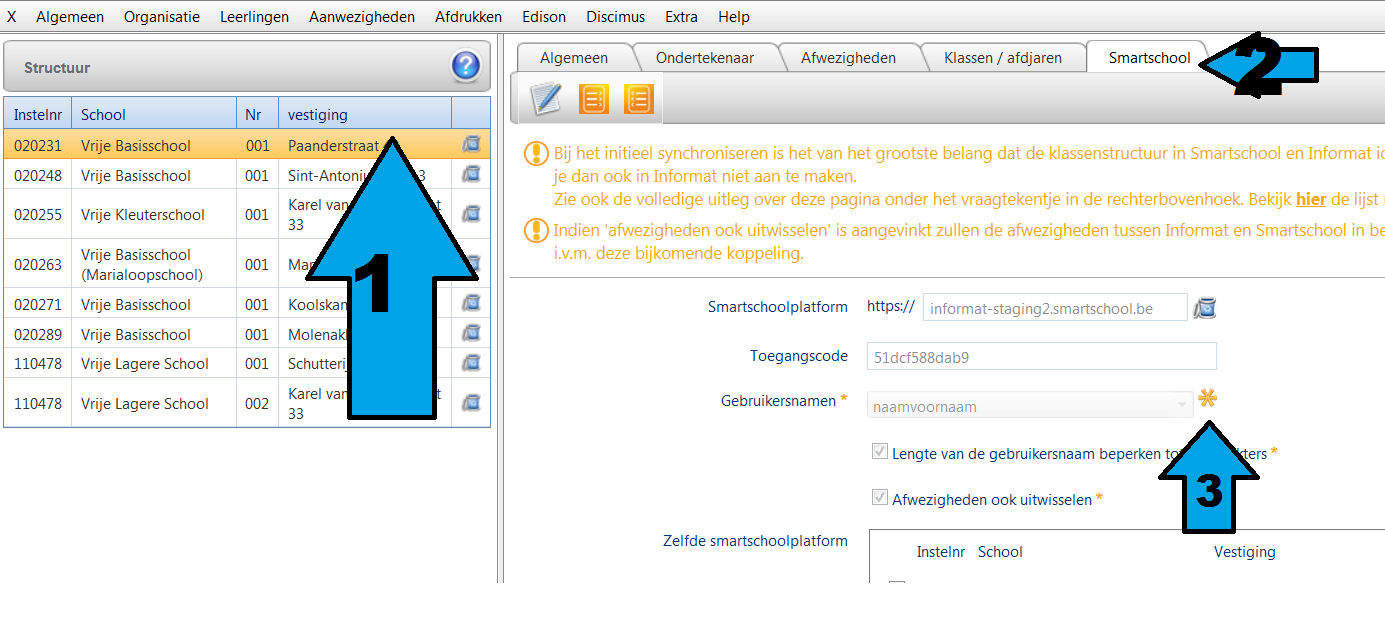Click Nr cell '002' of Vrije Lagere School
This screenshot has height=630, width=1385.
257,403
